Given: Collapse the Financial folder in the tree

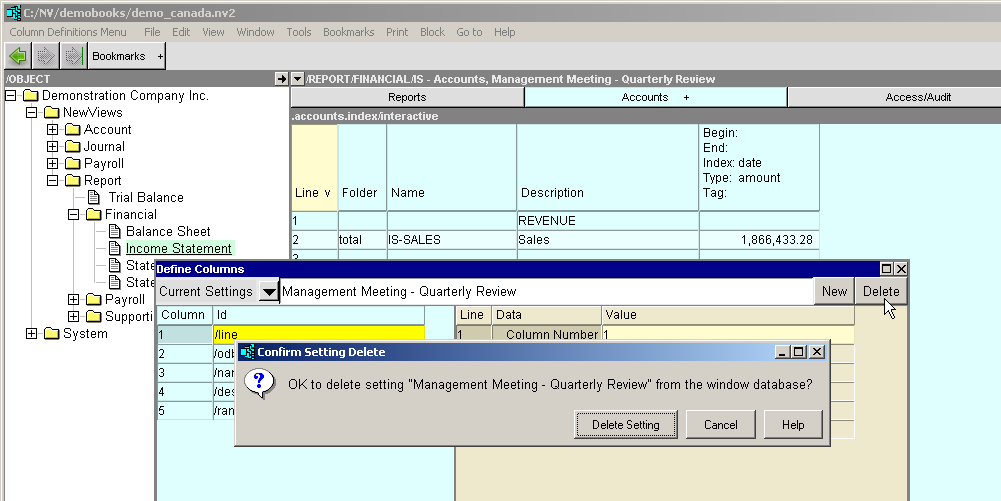Looking at the screenshot, I should 74,214.
